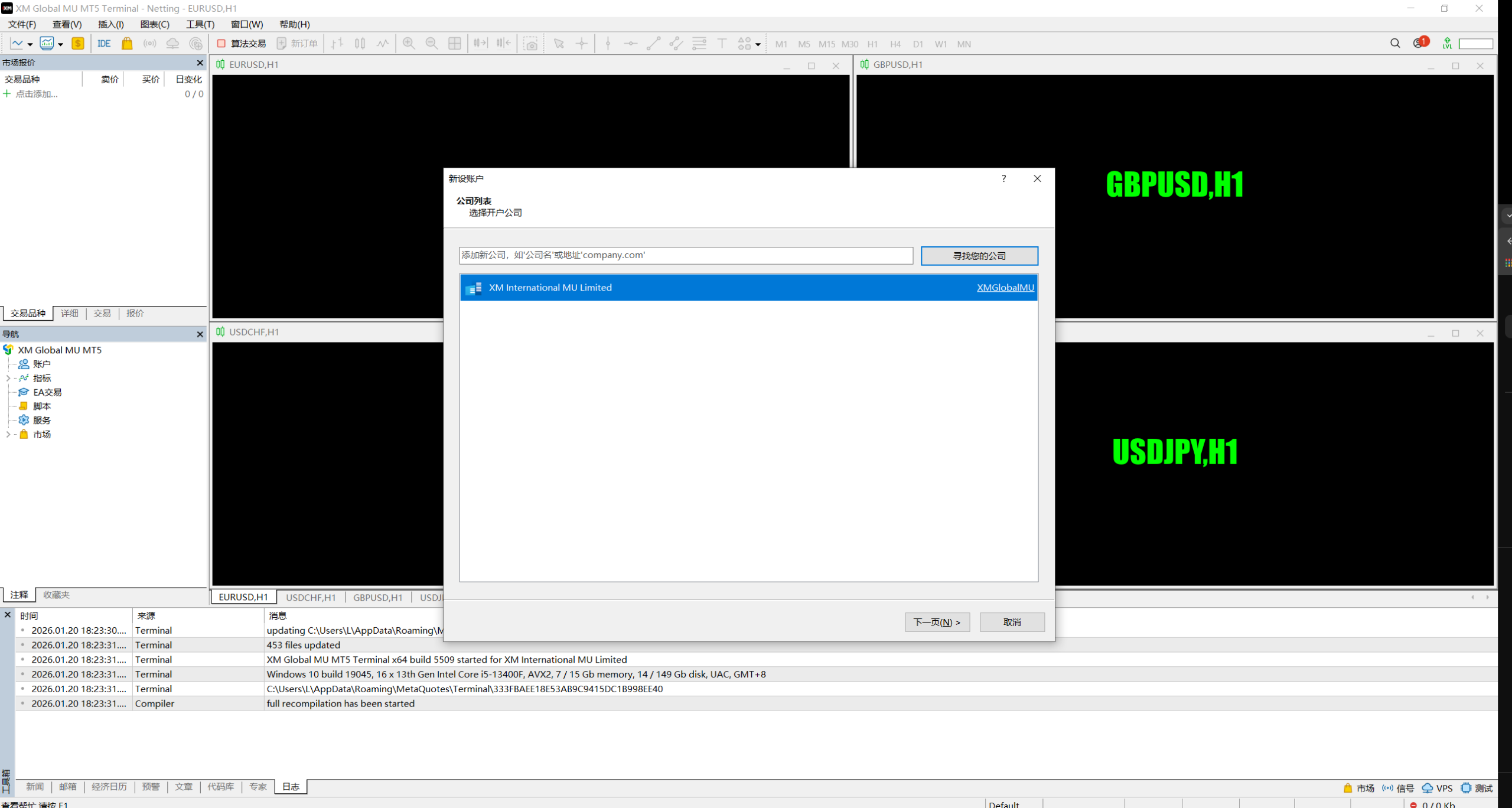Screen dimensions: 1512x808
Task: Open the account notifications icon with badge
Action: point(1420,43)
